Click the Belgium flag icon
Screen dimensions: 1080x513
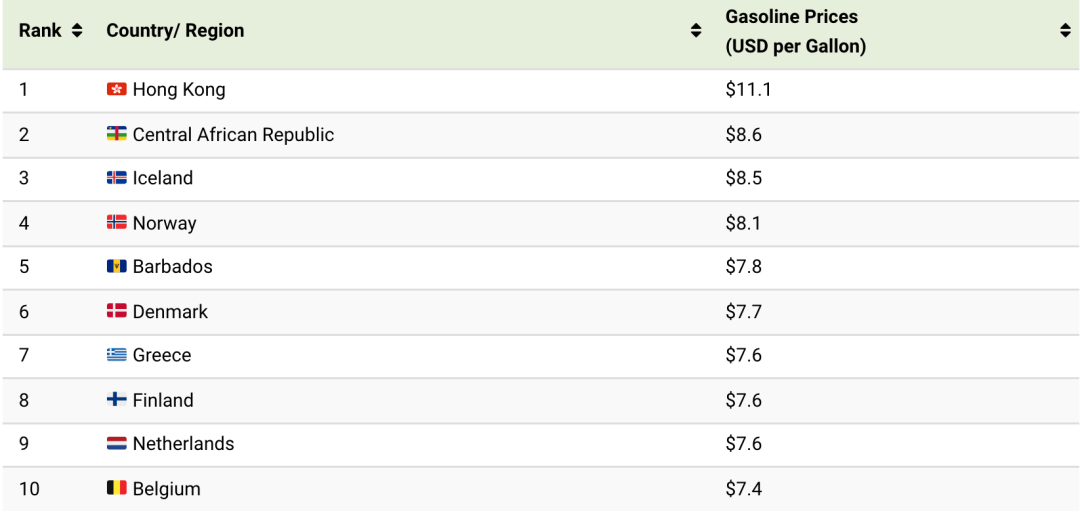(116, 489)
